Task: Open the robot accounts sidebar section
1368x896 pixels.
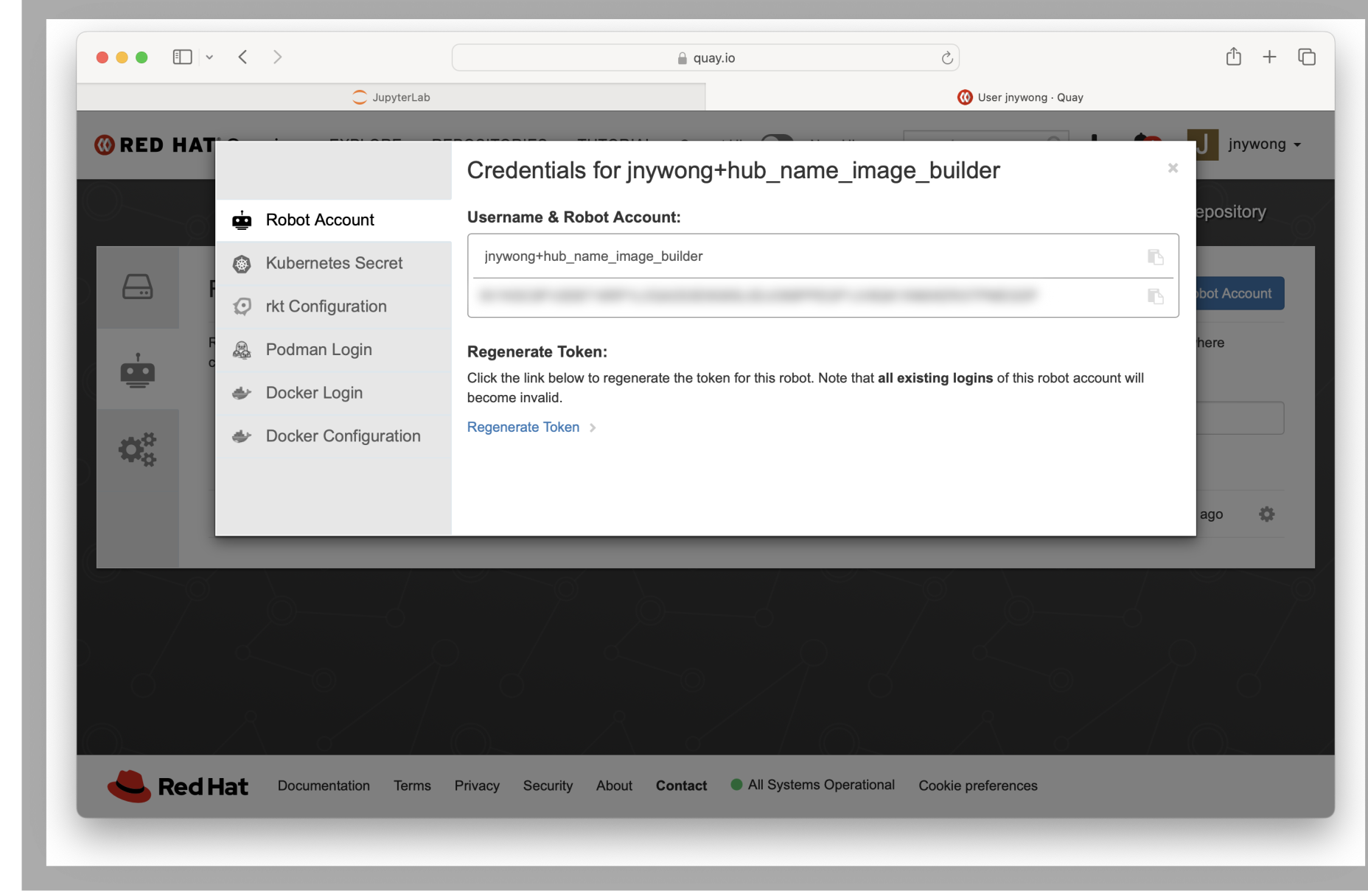Action: [x=138, y=371]
